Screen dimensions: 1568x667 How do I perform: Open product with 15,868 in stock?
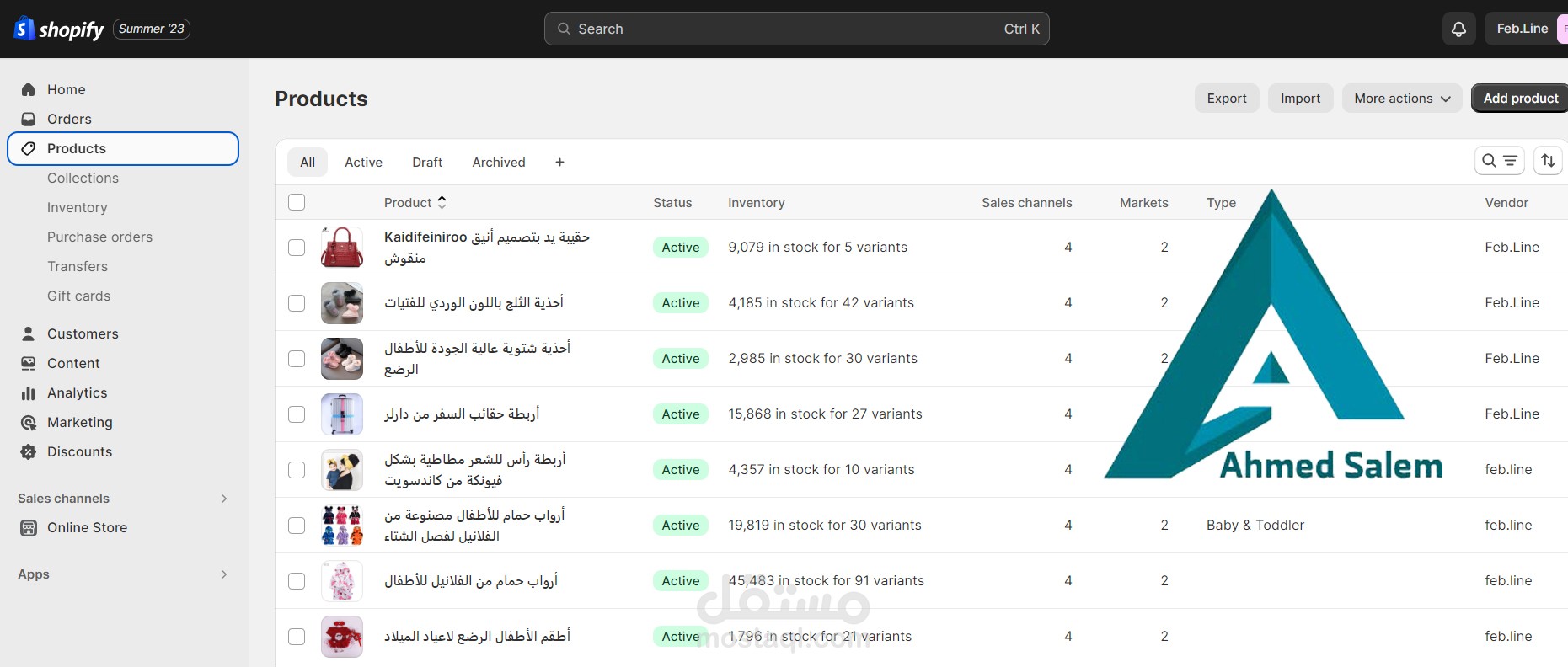[x=462, y=414]
